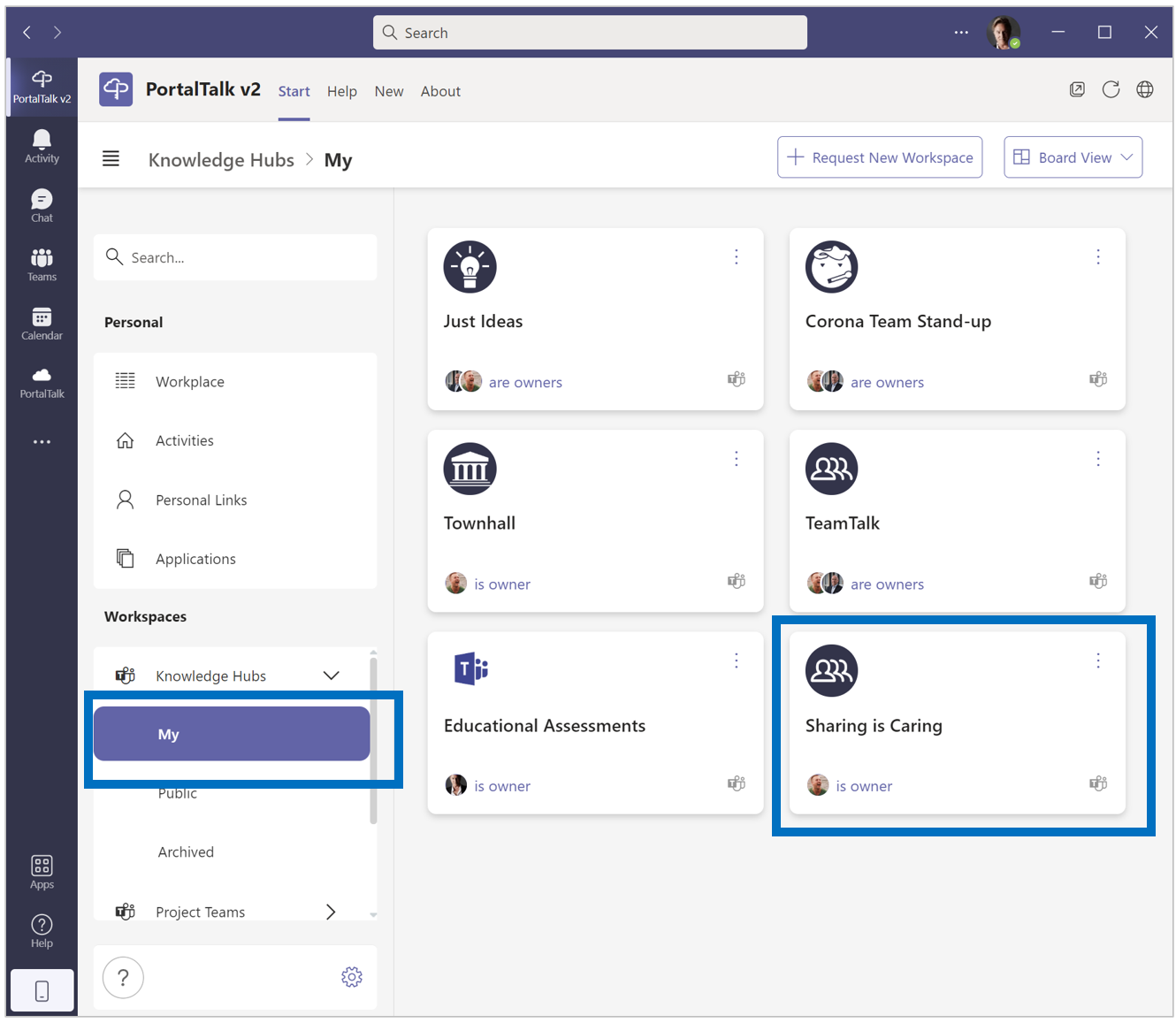Screen dimensions: 1176x1023
Task: Select Public under Knowledge Hubs
Action: click(178, 793)
